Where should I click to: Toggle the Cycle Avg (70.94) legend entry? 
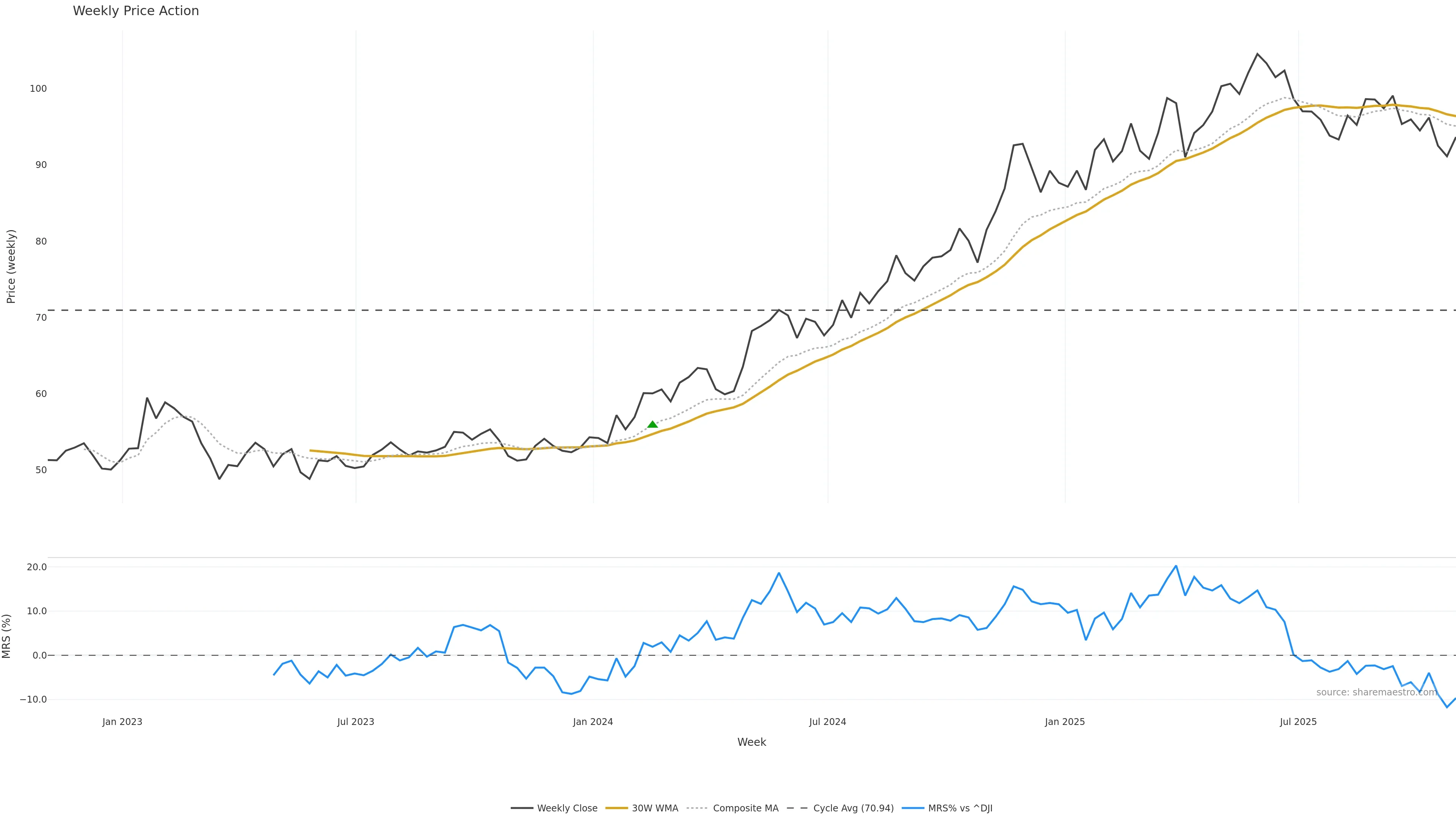(x=853, y=808)
